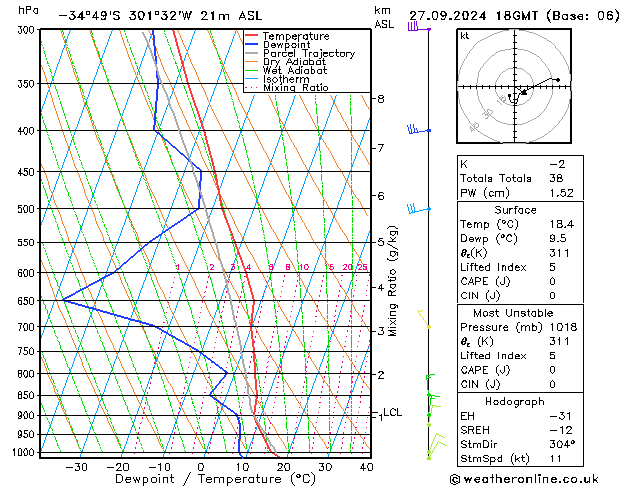
Task: Click the light-blue wind barb at 500 hPa
Action: coord(419,209)
